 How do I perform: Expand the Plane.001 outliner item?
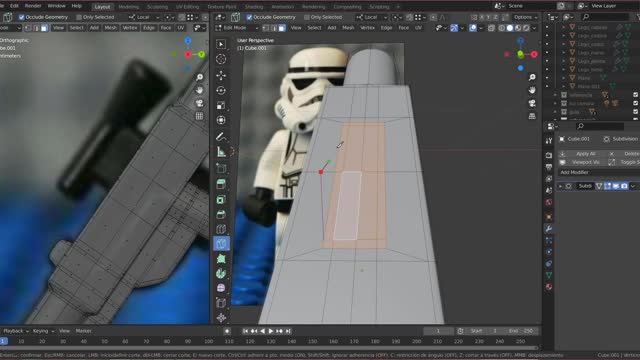tap(564, 86)
